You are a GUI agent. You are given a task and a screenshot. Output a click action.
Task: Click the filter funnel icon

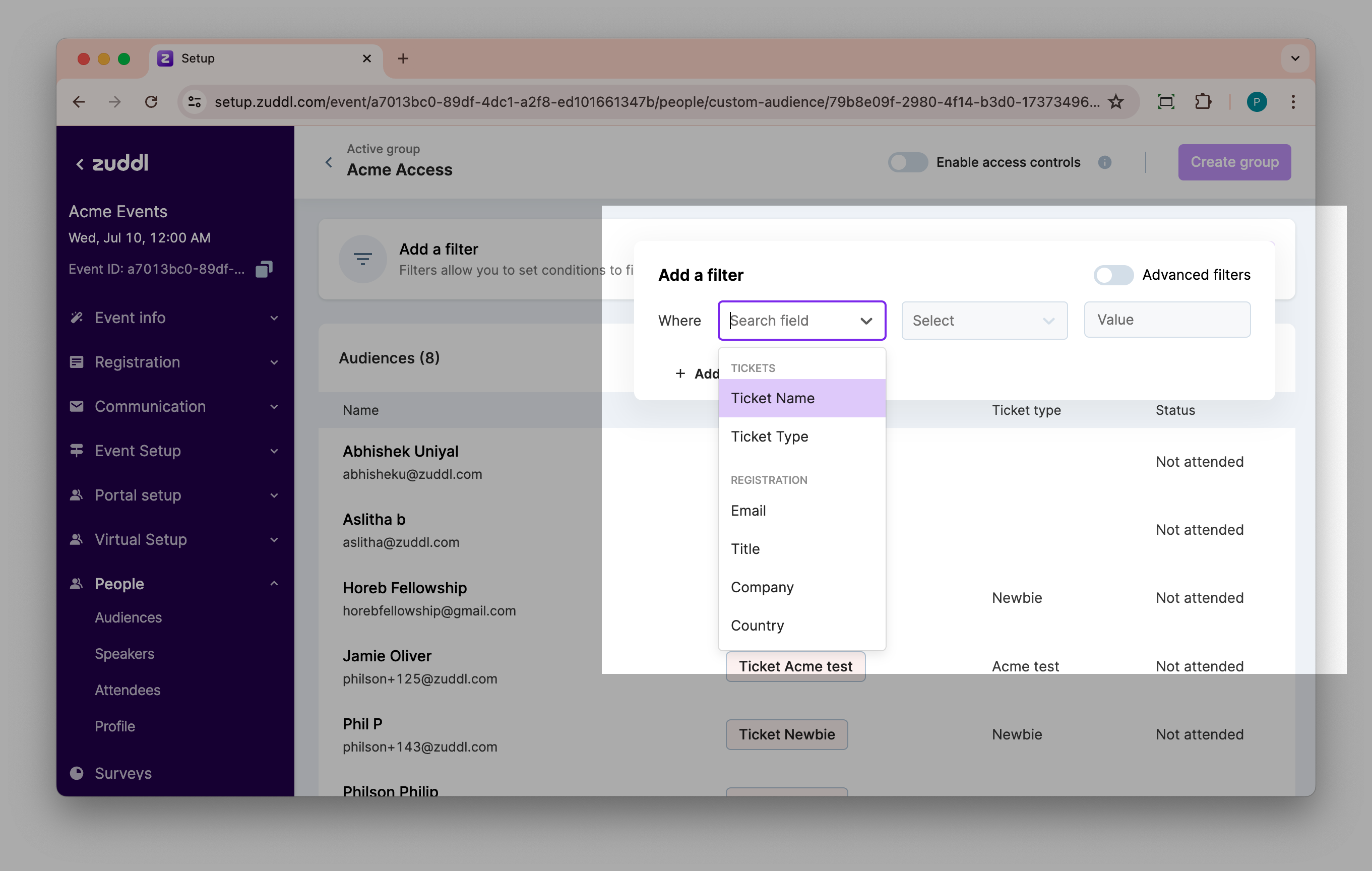click(x=363, y=259)
